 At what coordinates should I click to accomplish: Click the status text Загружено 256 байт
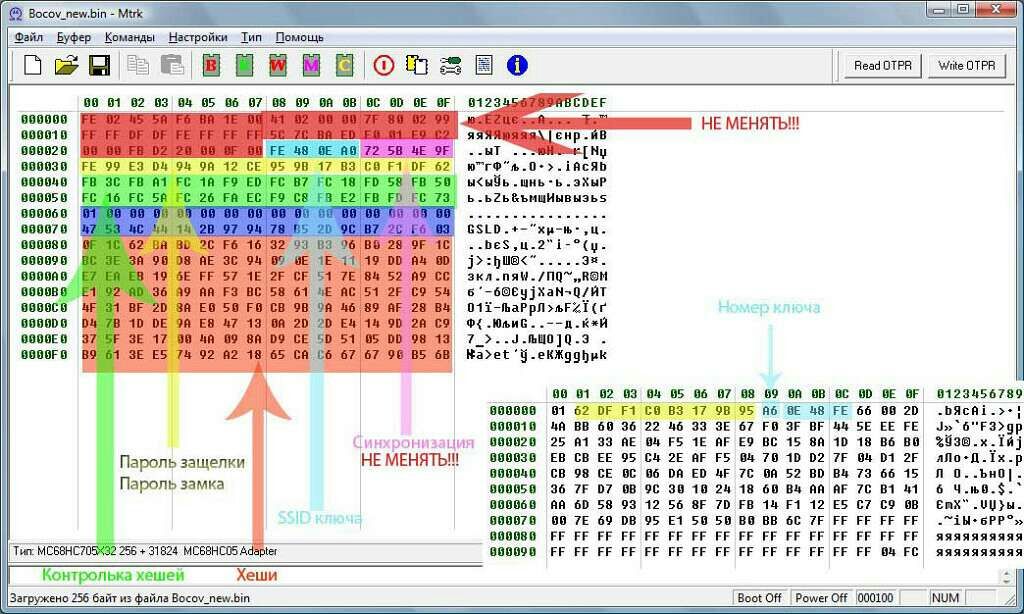coord(129,598)
